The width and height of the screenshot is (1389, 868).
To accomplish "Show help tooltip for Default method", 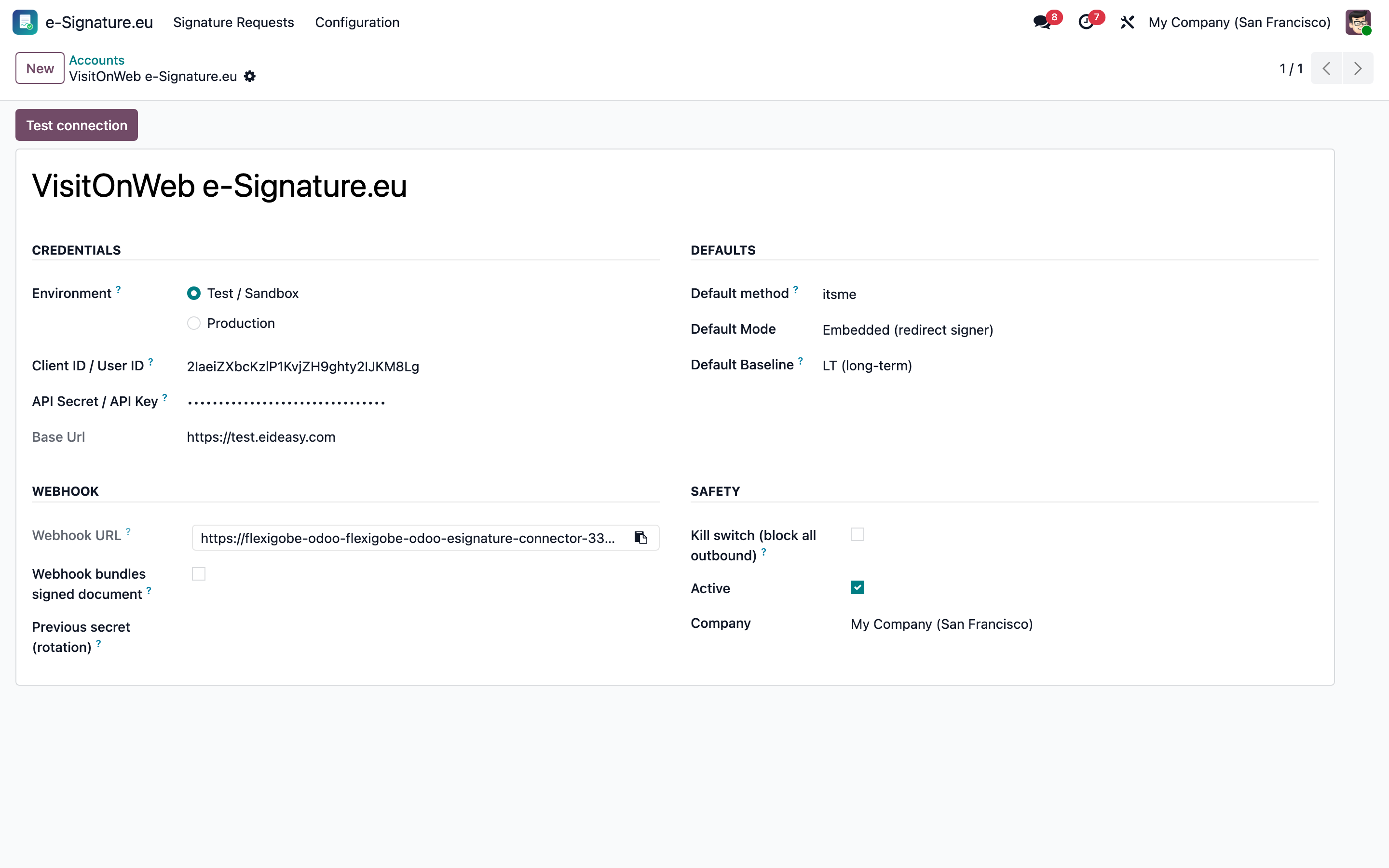I will [x=795, y=289].
